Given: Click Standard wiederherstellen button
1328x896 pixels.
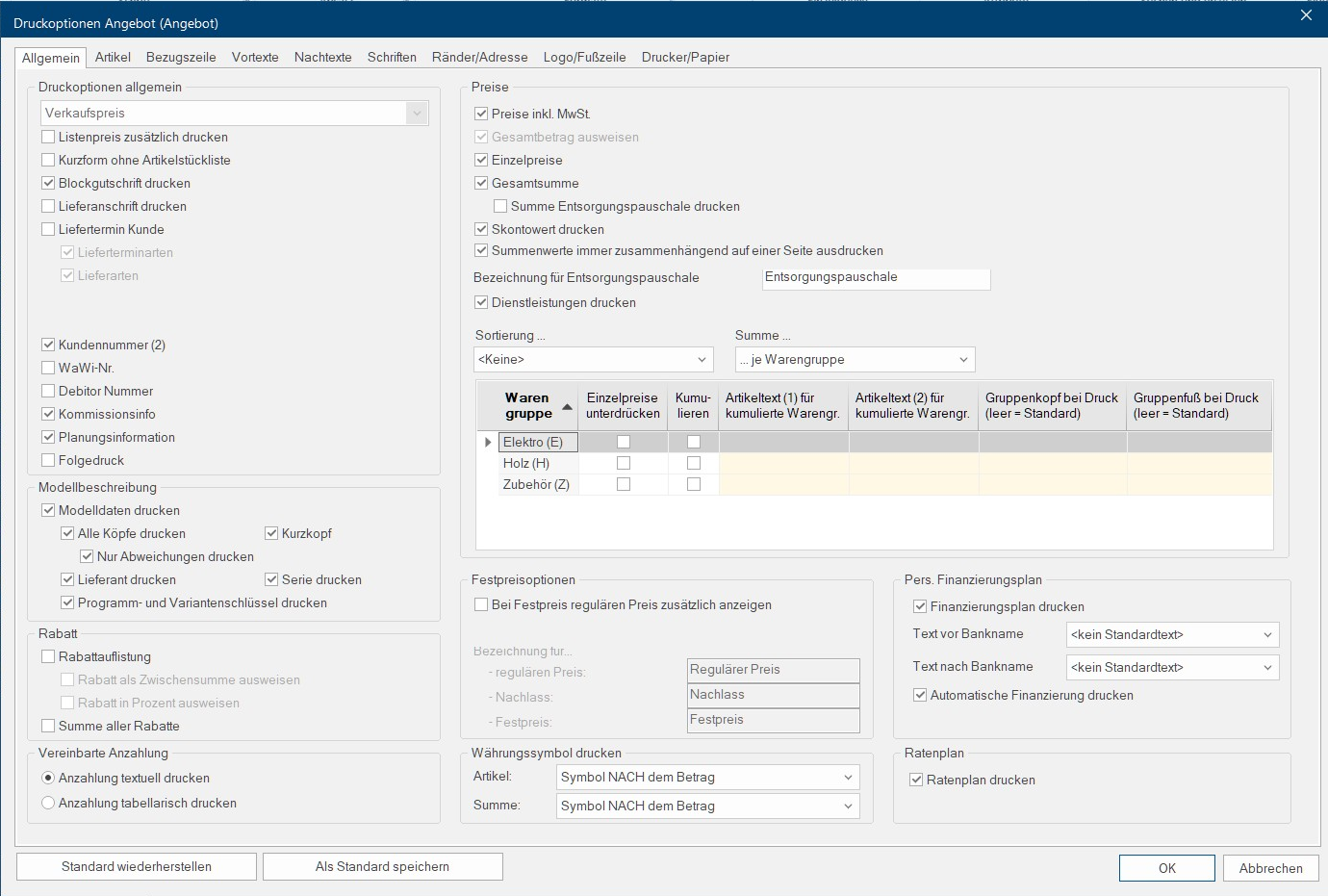Looking at the screenshot, I should (x=137, y=867).
